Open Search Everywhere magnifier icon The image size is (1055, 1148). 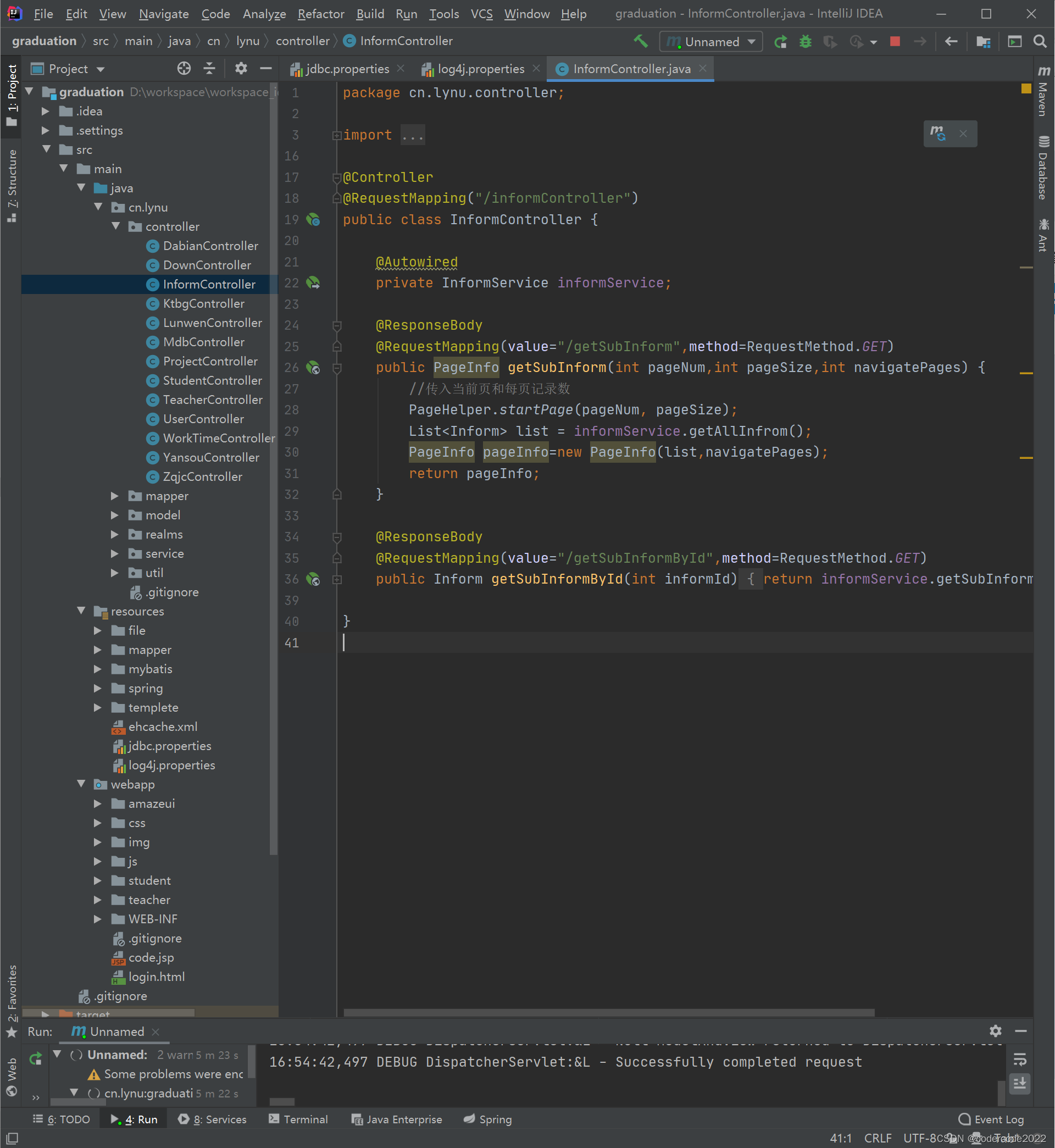point(1040,41)
